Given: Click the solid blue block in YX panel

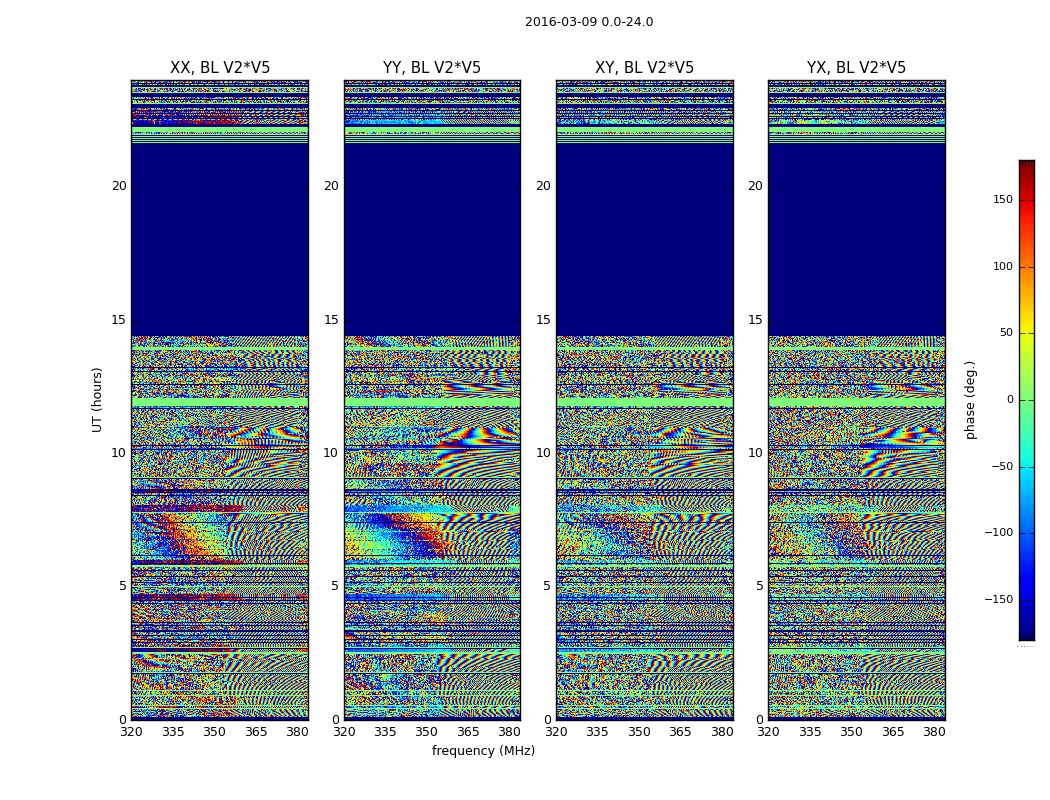Looking at the screenshot, I should click(856, 240).
